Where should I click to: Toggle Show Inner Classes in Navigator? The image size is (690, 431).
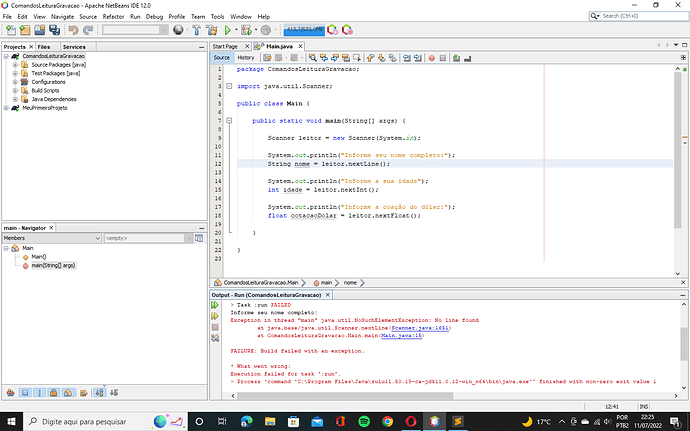(x=68, y=393)
